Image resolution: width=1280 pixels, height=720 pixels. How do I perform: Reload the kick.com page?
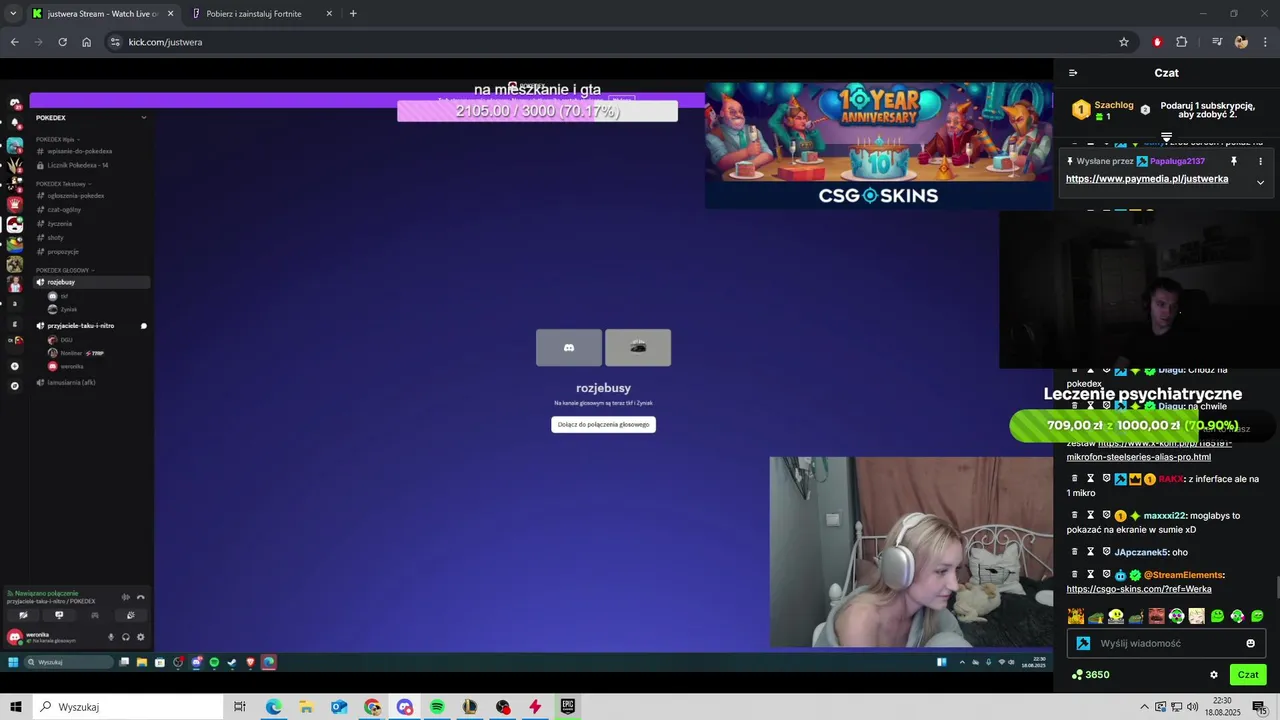[62, 42]
